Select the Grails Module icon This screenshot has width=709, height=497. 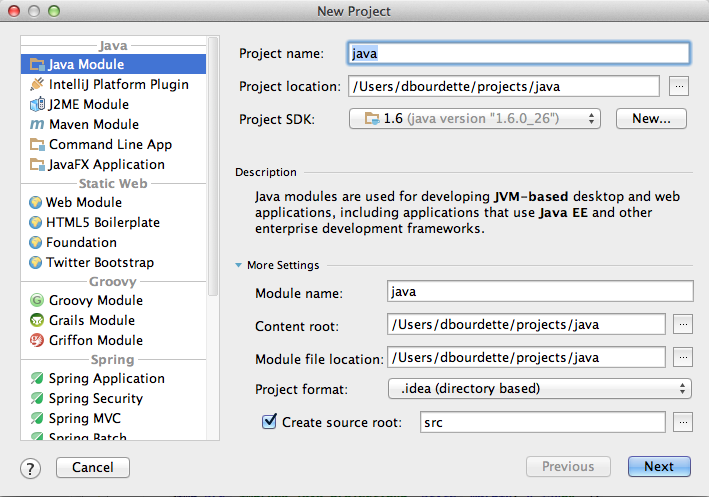[37, 320]
